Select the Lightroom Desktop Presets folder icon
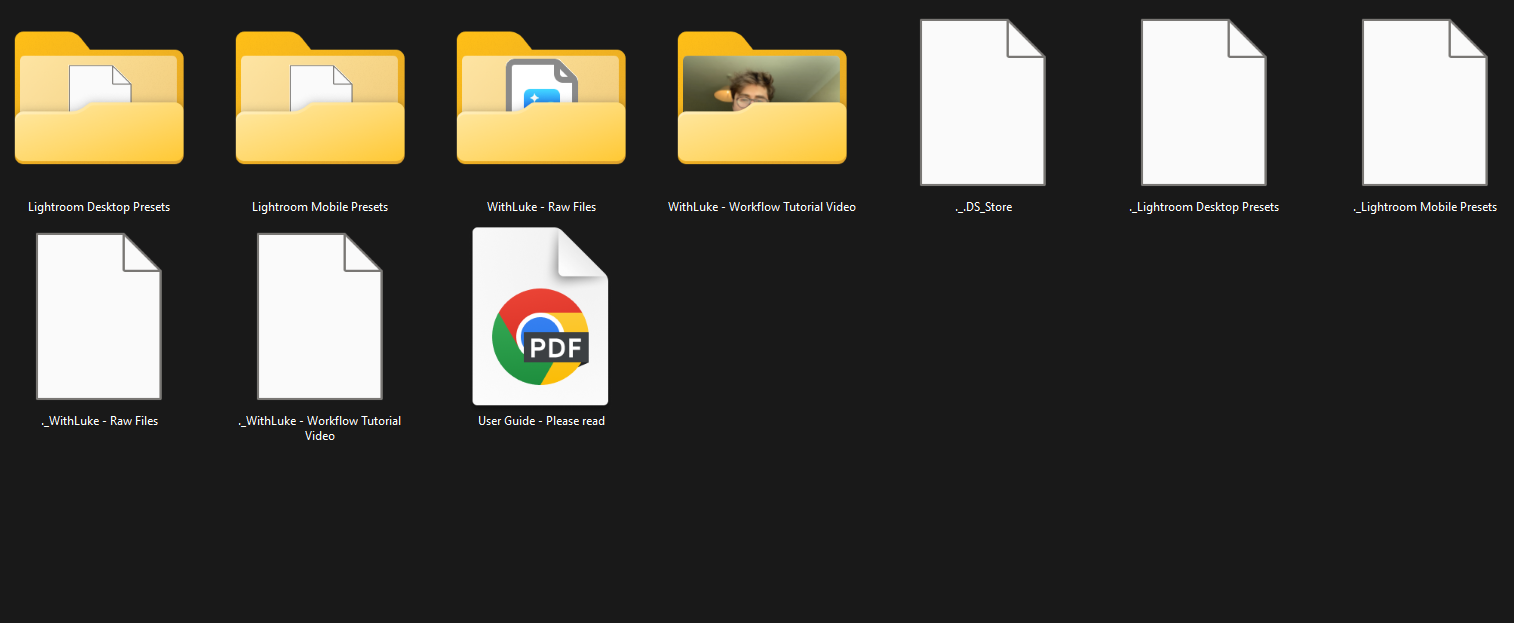Image resolution: width=1514 pixels, height=623 pixels. pos(99,100)
